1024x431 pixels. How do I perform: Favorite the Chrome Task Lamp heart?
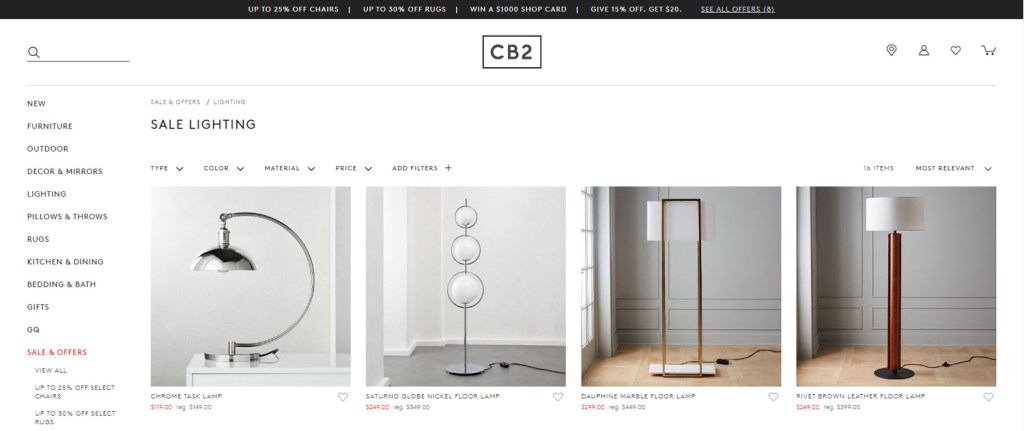(343, 396)
